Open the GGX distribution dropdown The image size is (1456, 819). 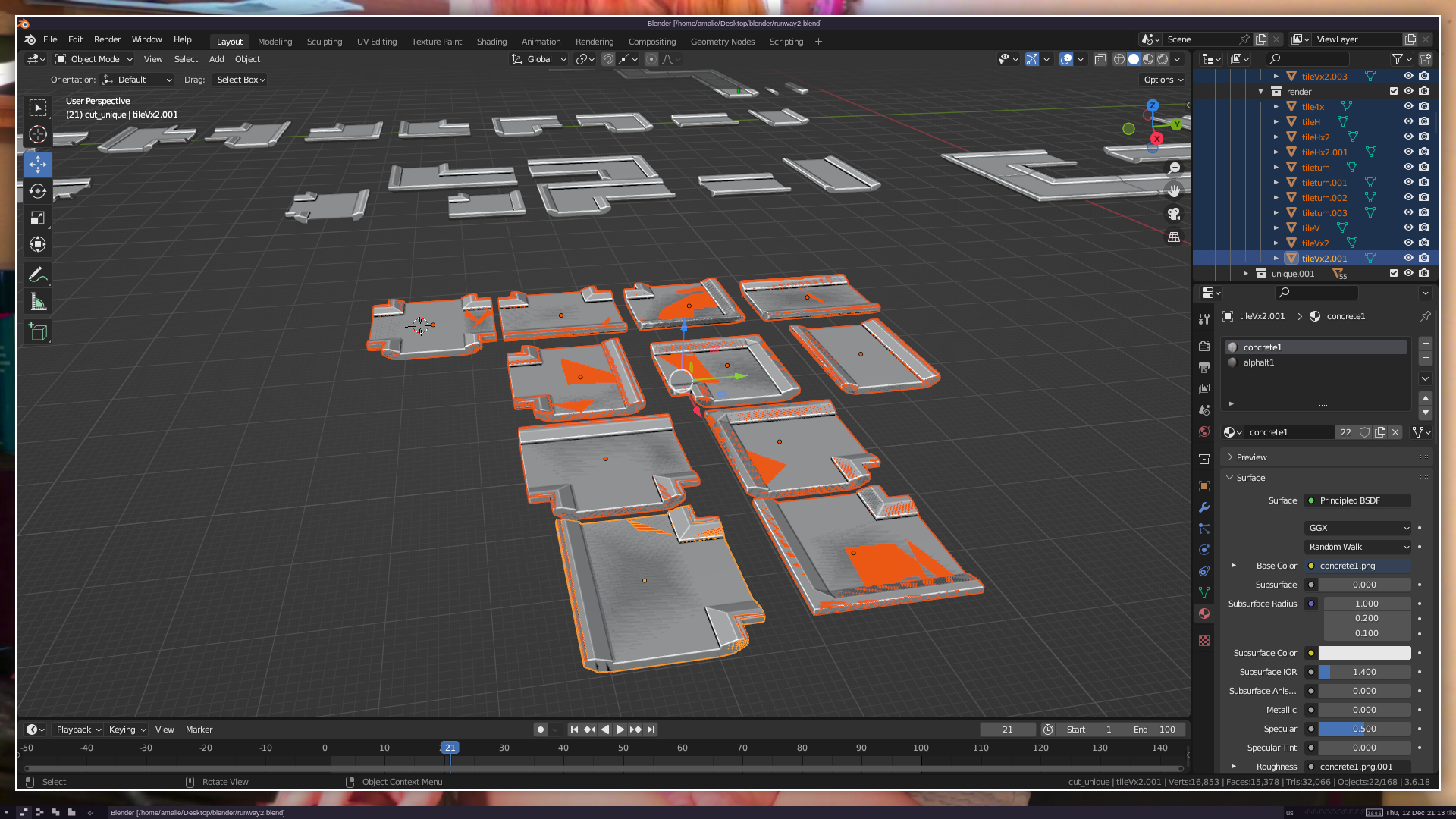click(x=1357, y=528)
